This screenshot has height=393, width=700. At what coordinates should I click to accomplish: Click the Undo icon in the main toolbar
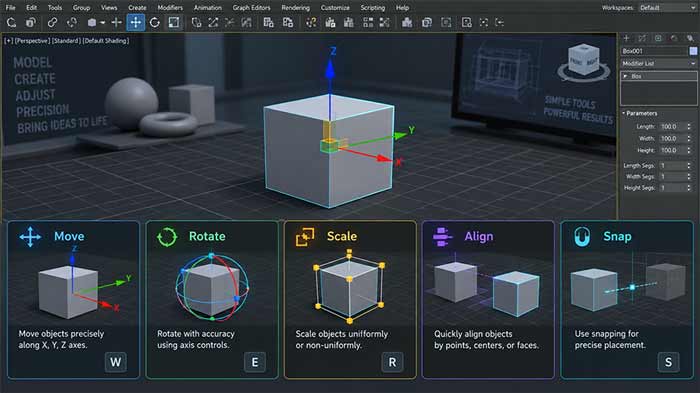pos(11,22)
